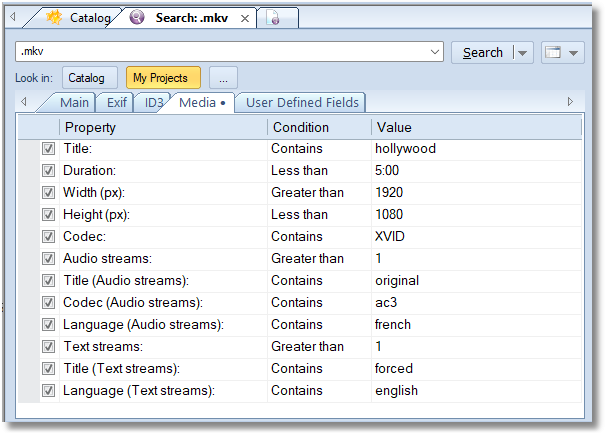Screen dimensions: 606x436
Task: Click the browse '...' button
Action: point(223,78)
